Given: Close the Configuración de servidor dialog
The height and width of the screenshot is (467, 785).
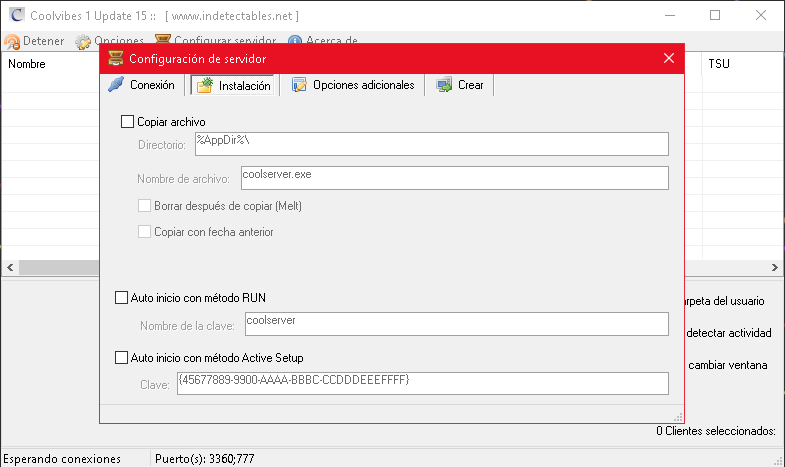Looking at the screenshot, I should (x=669, y=59).
